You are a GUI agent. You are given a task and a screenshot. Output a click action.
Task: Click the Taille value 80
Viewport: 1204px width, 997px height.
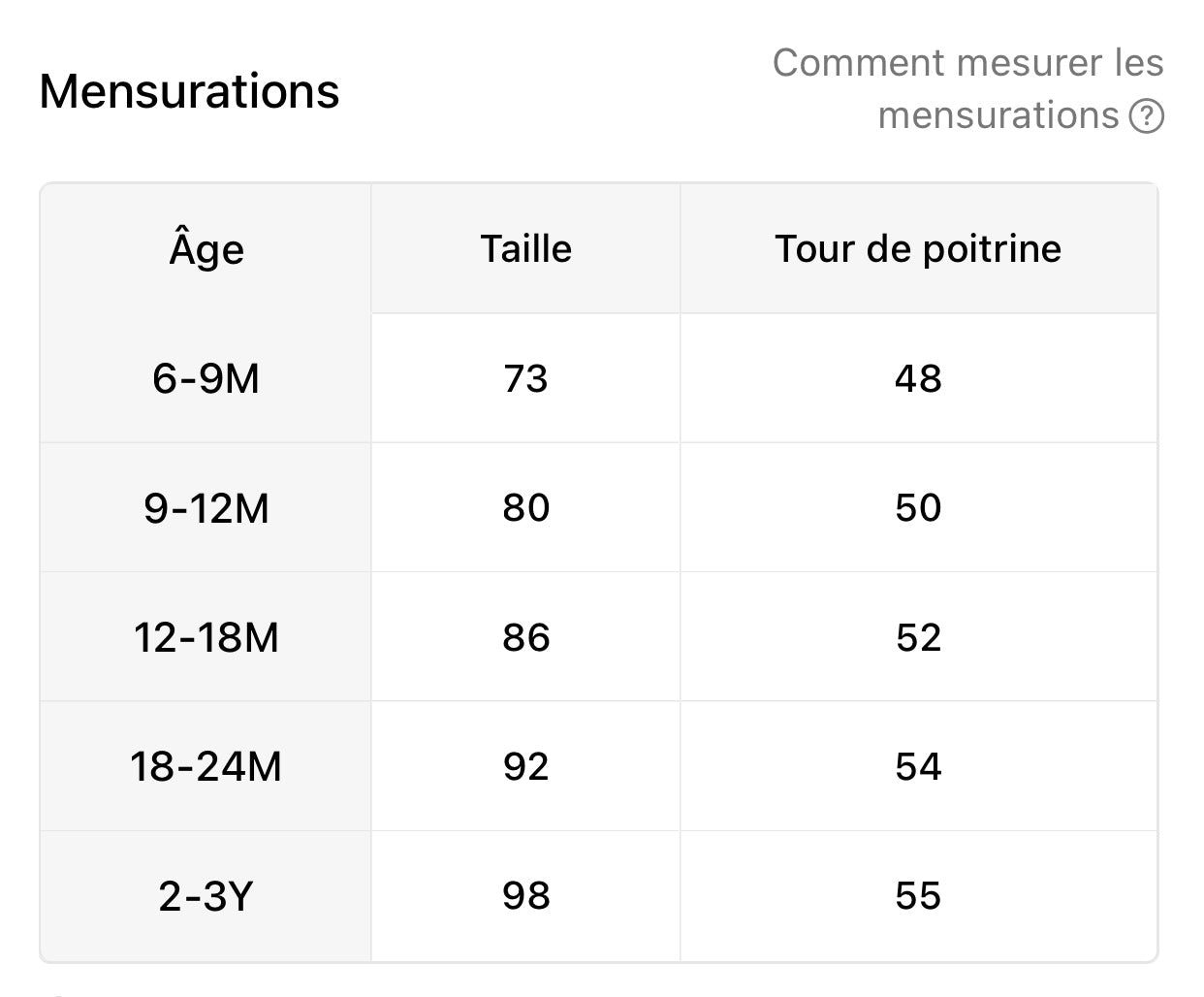point(526,508)
